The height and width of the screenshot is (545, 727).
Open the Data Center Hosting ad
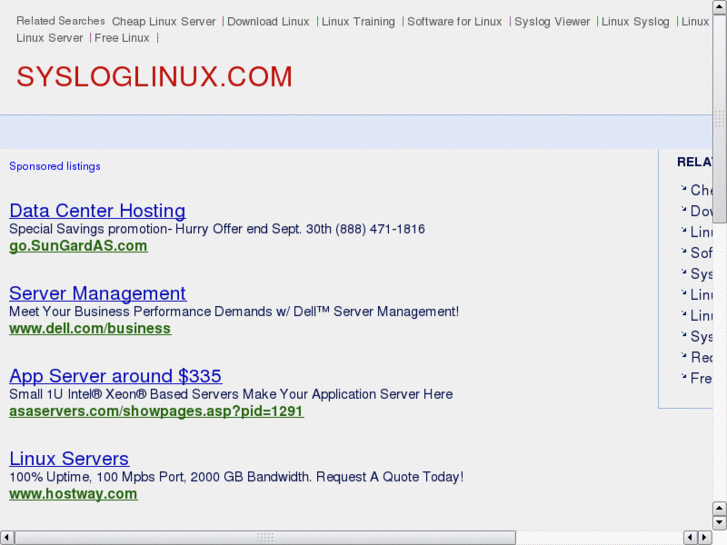pos(97,211)
